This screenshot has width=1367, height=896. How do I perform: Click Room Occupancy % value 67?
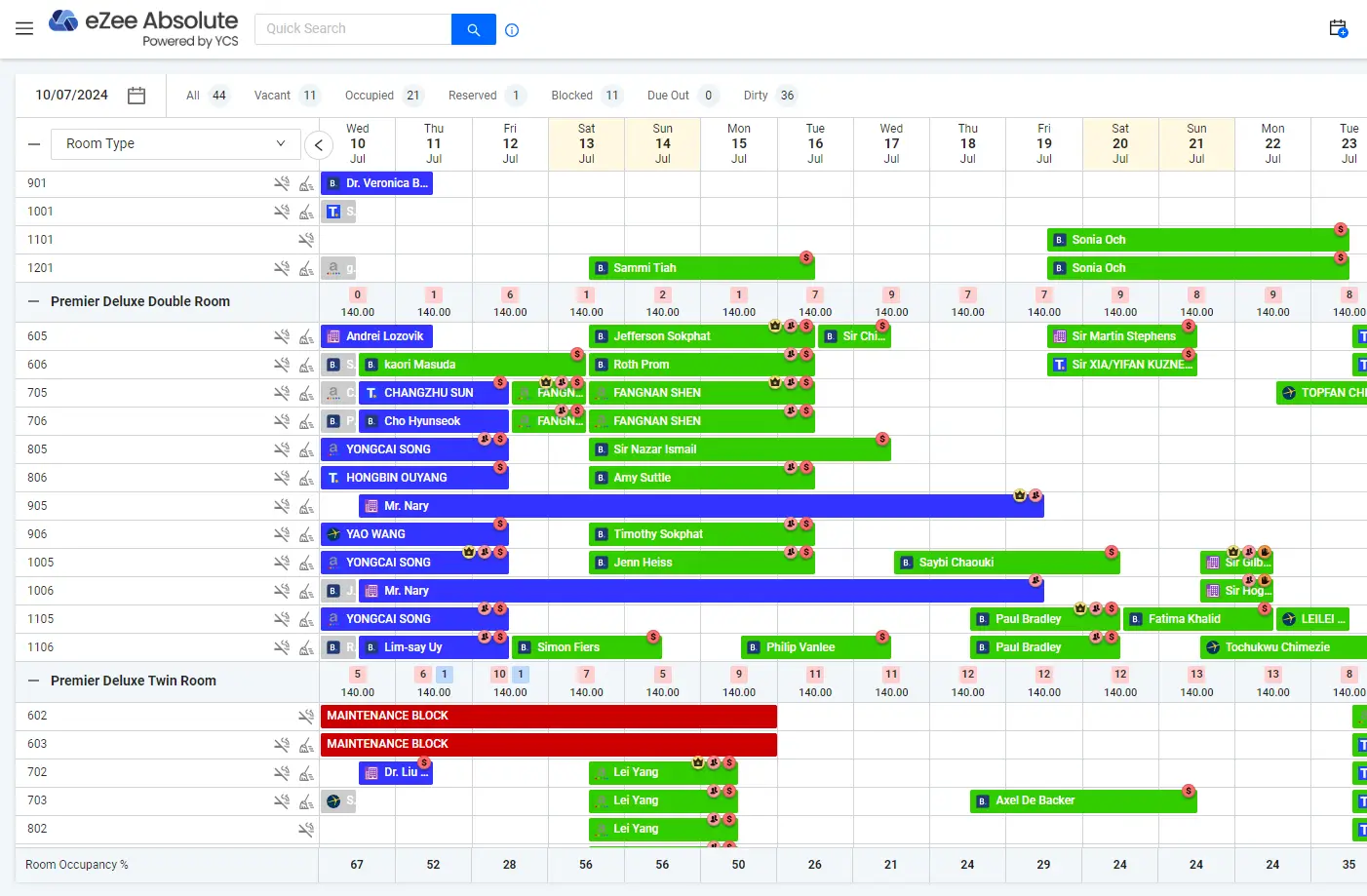pos(357,865)
